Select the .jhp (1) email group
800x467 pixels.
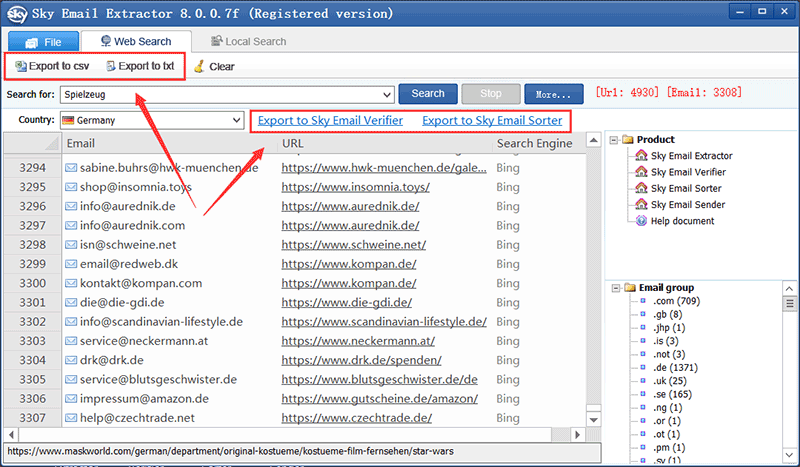(x=669, y=328)
